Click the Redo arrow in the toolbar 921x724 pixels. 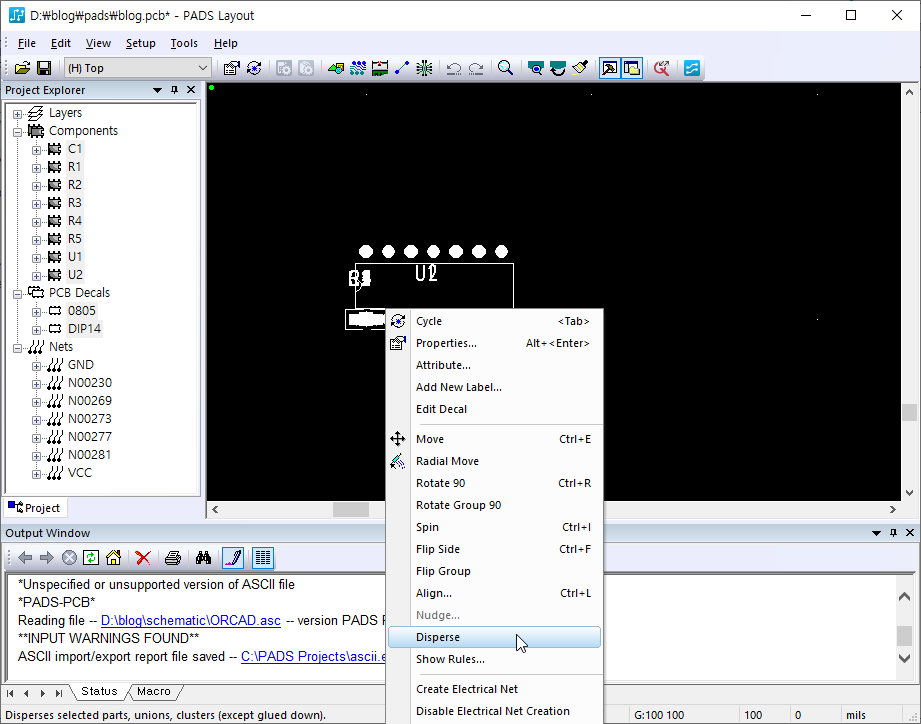pyautogui.click(x=476, y=68)
